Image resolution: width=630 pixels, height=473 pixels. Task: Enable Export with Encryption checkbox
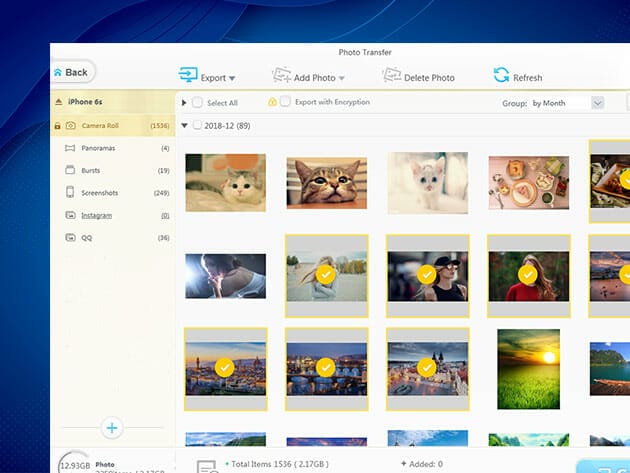click(286, 102)
